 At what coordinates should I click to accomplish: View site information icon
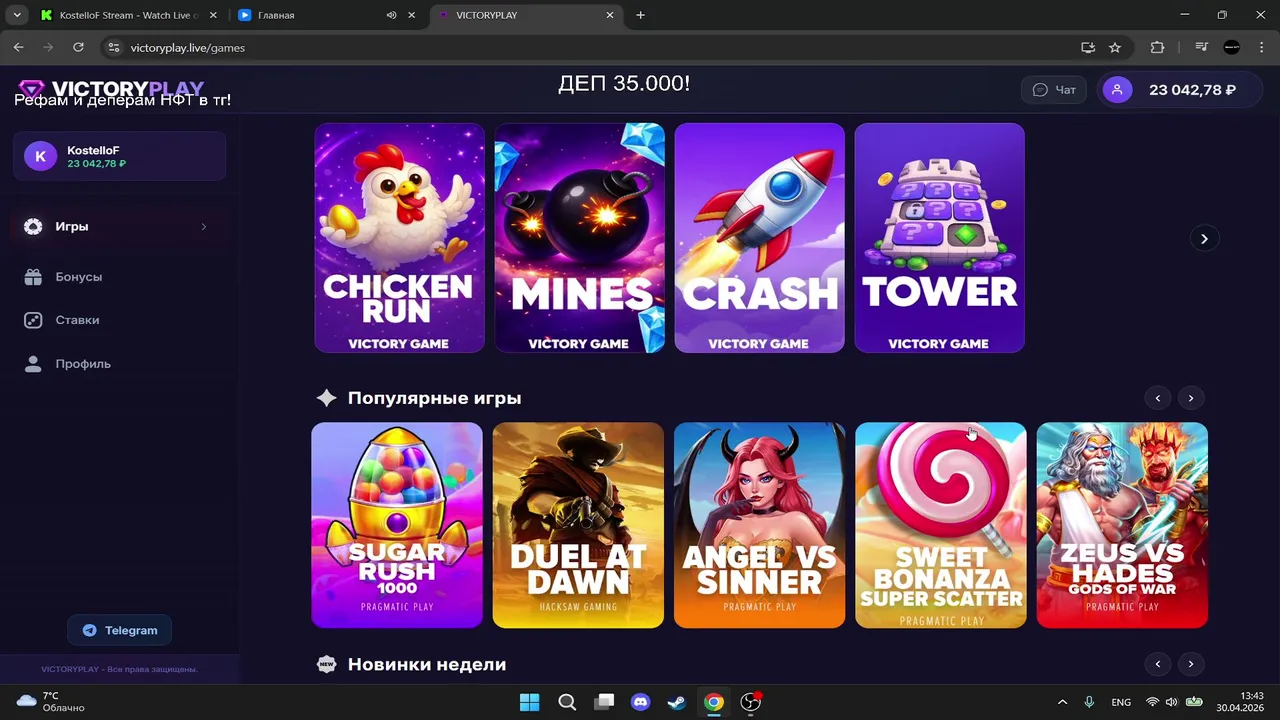pyautogui.click(x=113, y=47)
